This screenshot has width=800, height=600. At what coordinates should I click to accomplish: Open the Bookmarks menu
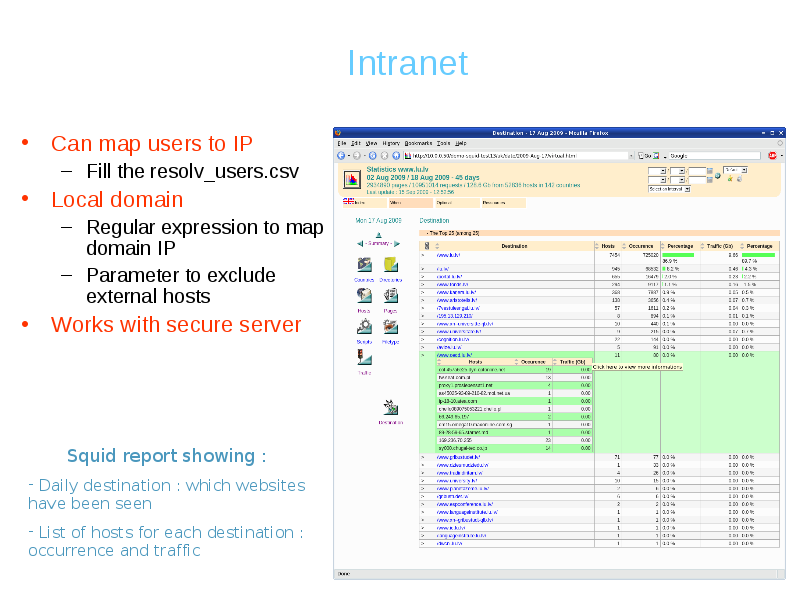[x=418, y=144]
